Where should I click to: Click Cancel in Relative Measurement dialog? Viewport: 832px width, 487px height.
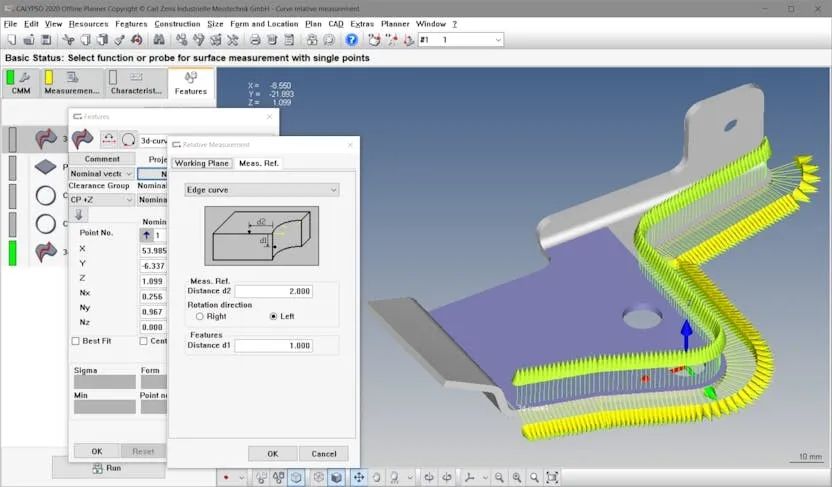pos(324,454)
